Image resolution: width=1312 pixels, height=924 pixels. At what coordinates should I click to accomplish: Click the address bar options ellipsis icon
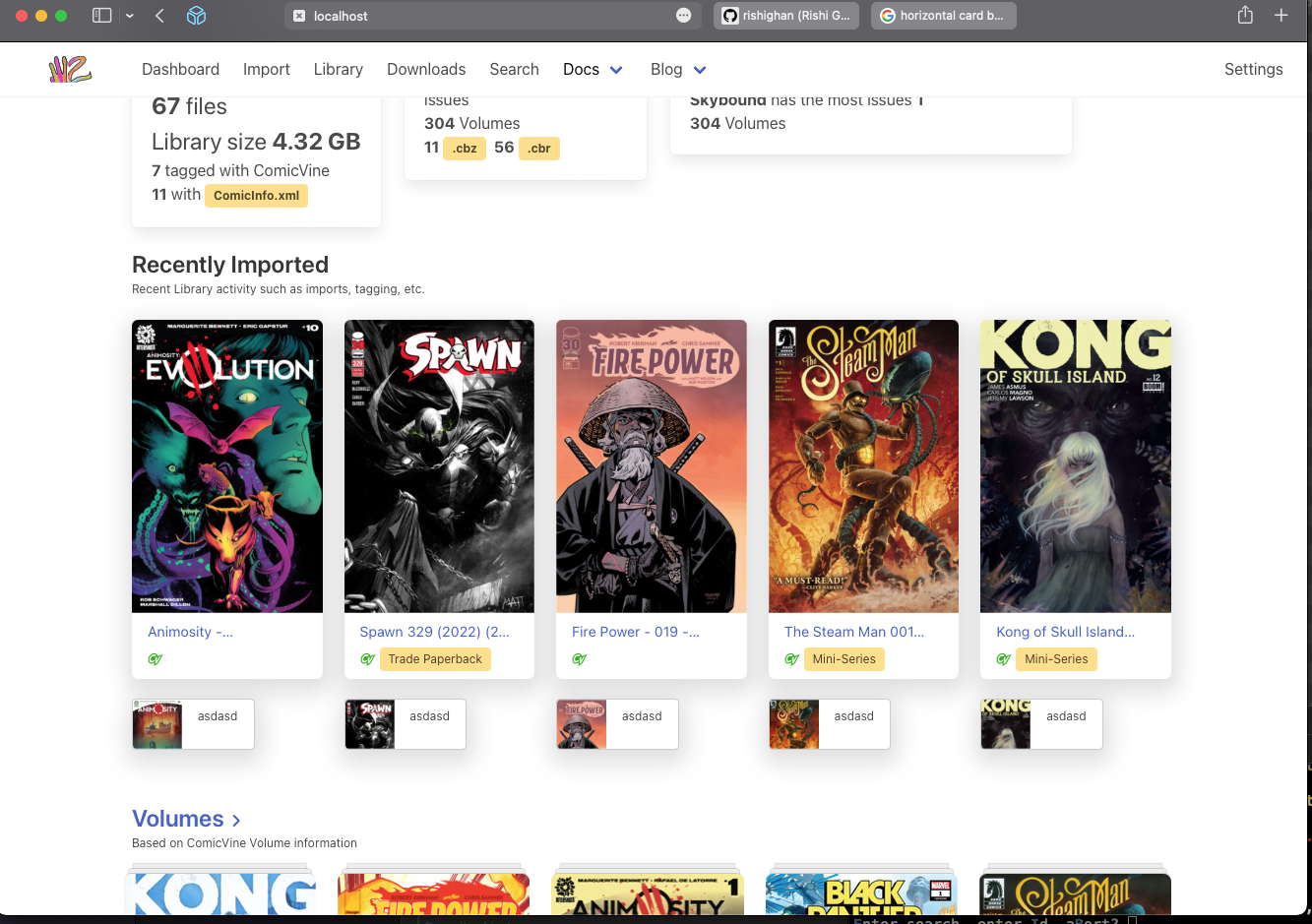[683, 16]
